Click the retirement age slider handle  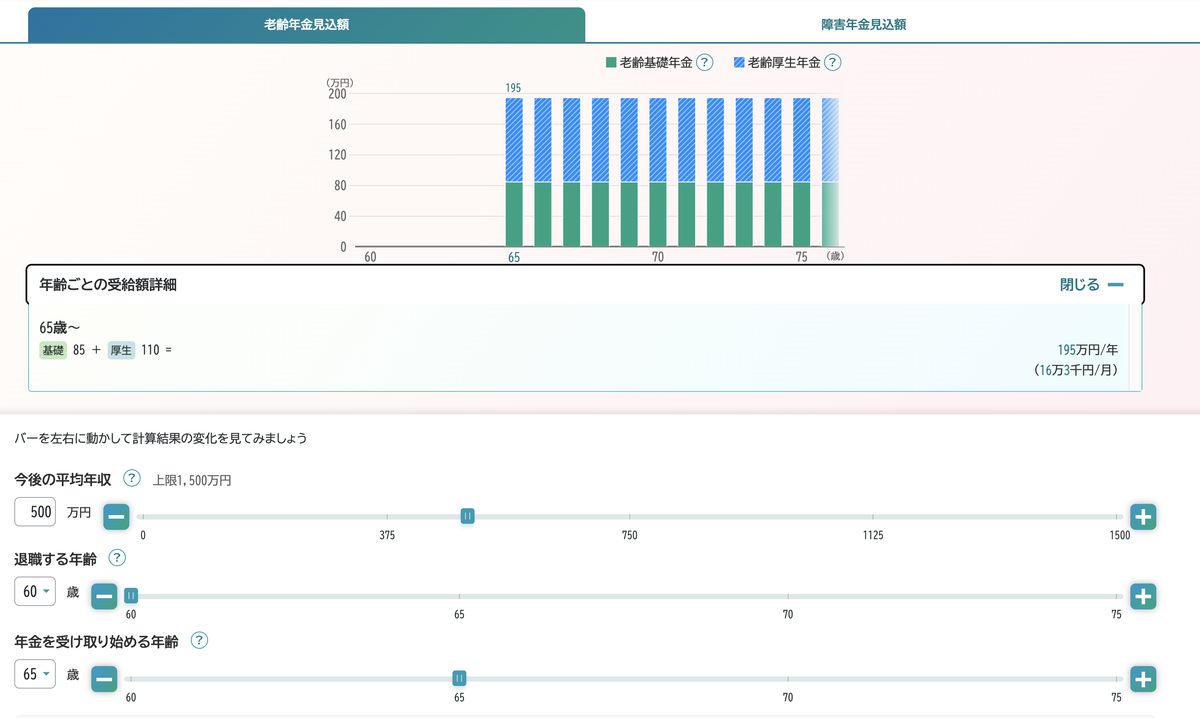pyautogui.click(x=131, y=596)
